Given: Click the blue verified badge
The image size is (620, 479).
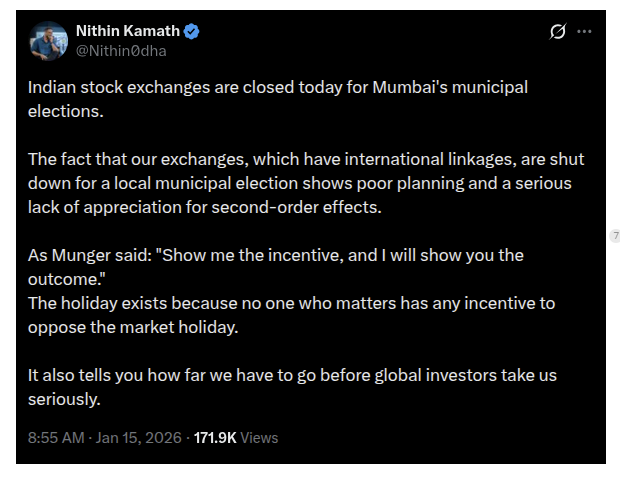Looking at the screenshot, I should pos(192,31).
